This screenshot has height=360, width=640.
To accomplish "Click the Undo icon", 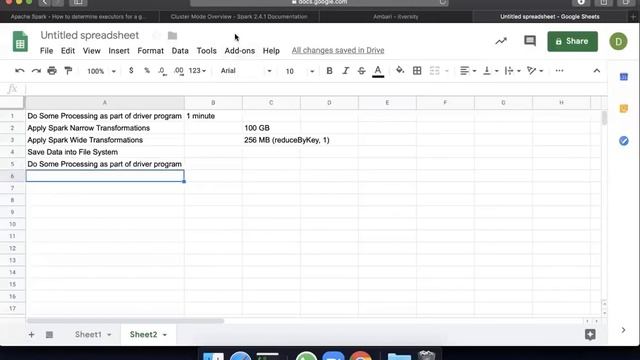I will (19, 71).
